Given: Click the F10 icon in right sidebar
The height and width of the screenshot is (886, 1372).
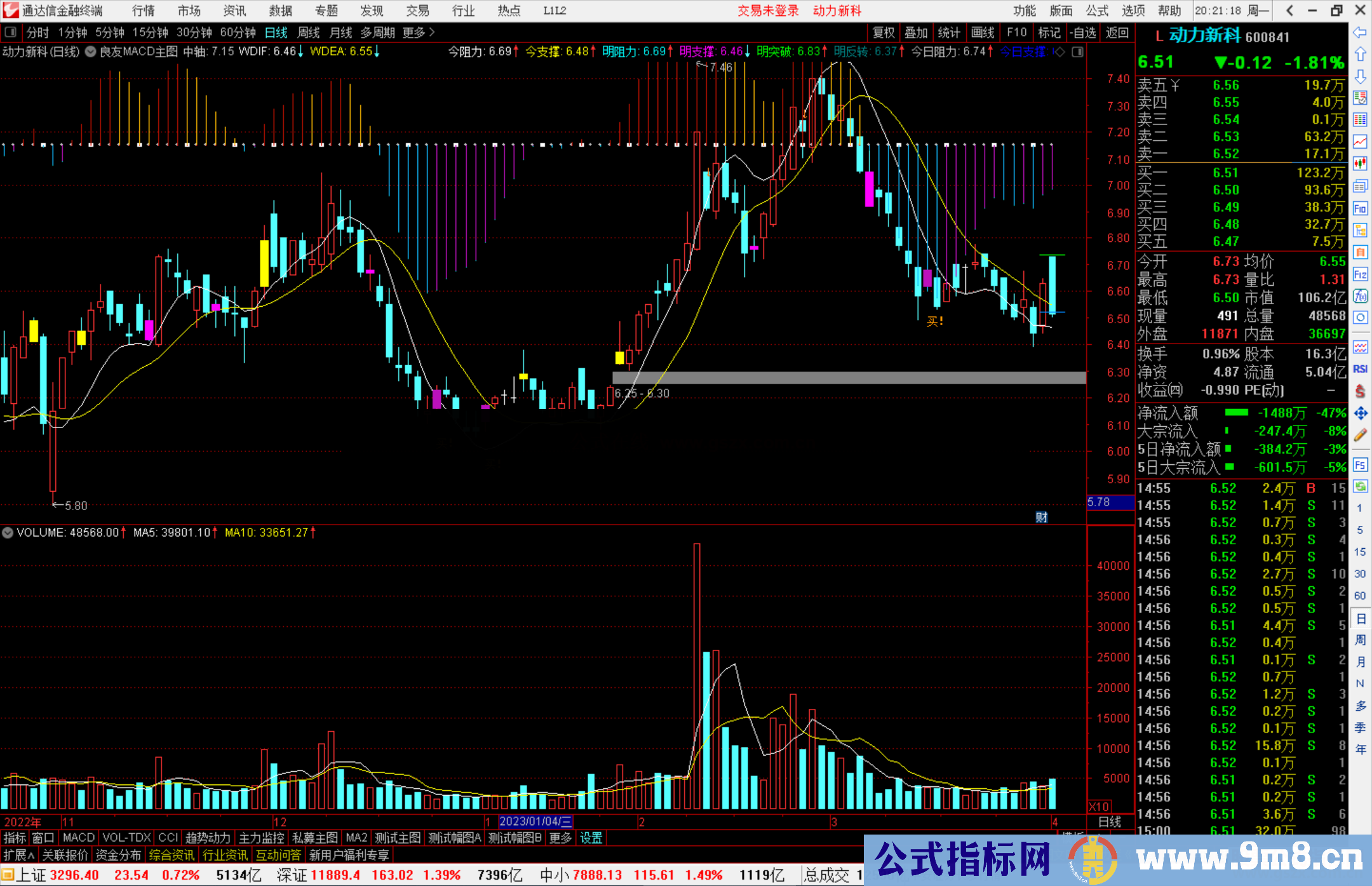Looking at the screenshot, I should coord(1360,208).
